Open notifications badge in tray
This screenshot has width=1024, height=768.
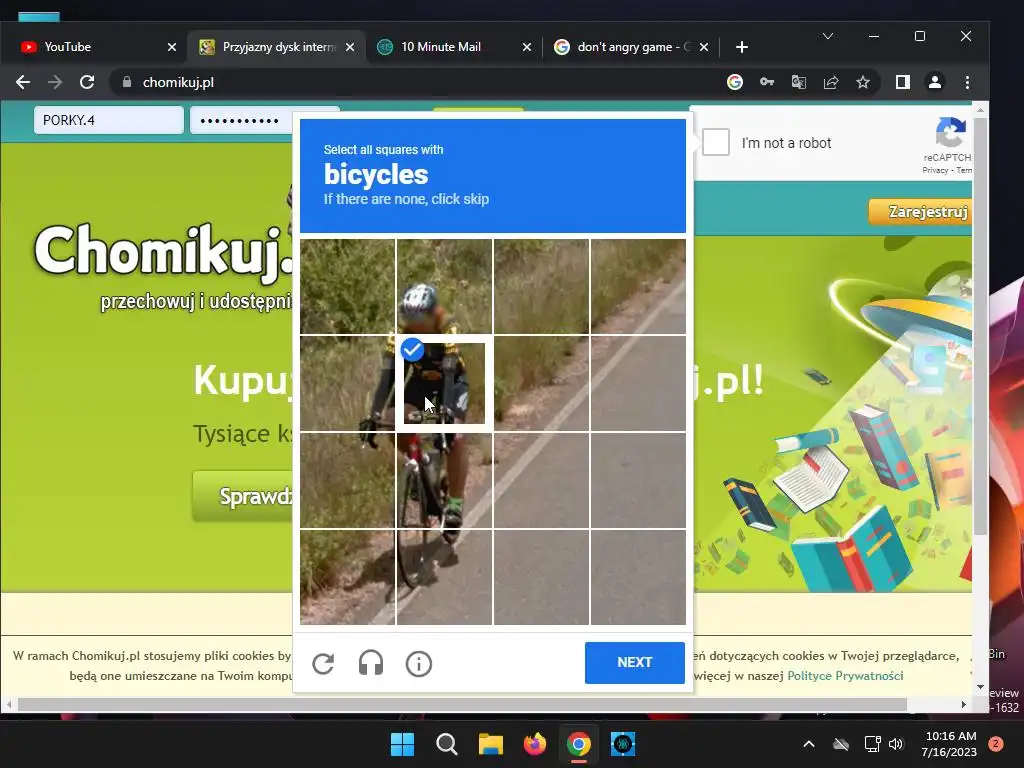click(996, 744)
